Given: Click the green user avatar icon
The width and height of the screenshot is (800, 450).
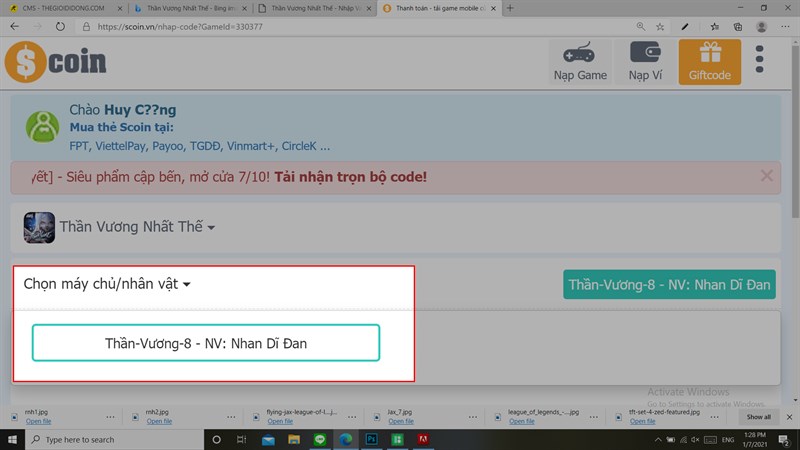Looking at the screenshot, I should [x=42, y=127].
